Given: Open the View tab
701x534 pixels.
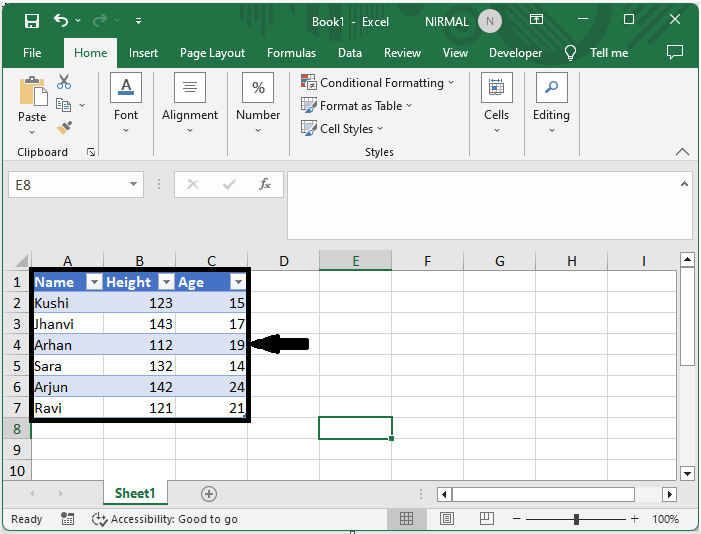Looking at the screenshot, I should click(x=455, y=53).
